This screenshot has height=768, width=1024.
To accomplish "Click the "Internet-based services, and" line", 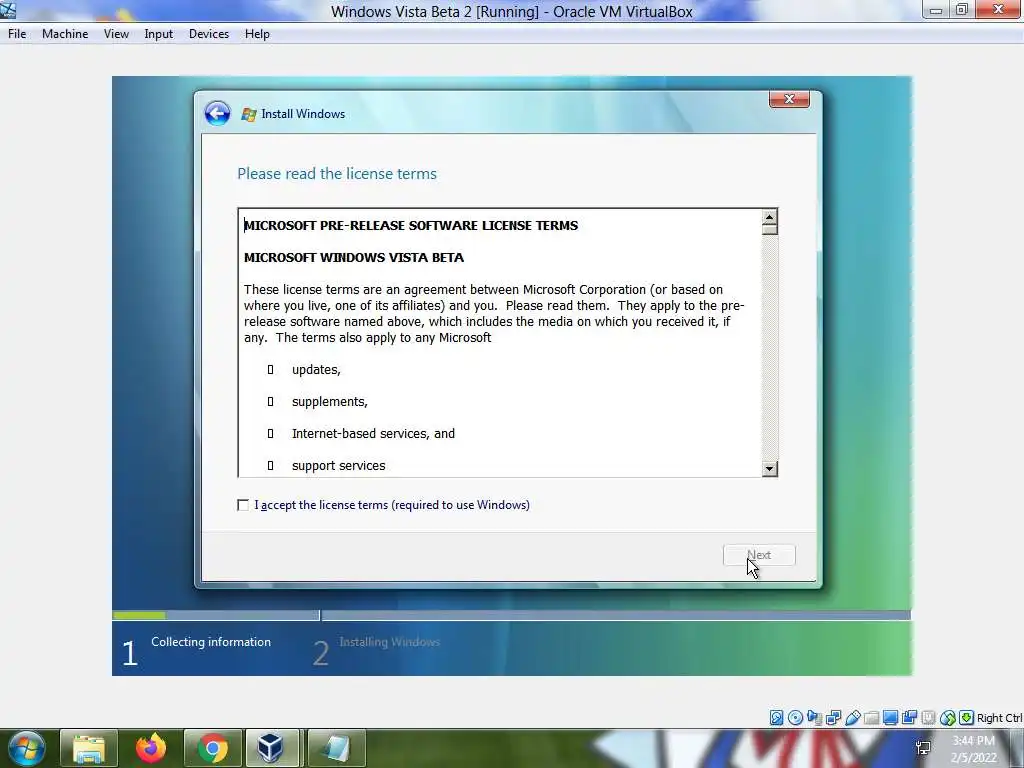I will click(373, 434).
